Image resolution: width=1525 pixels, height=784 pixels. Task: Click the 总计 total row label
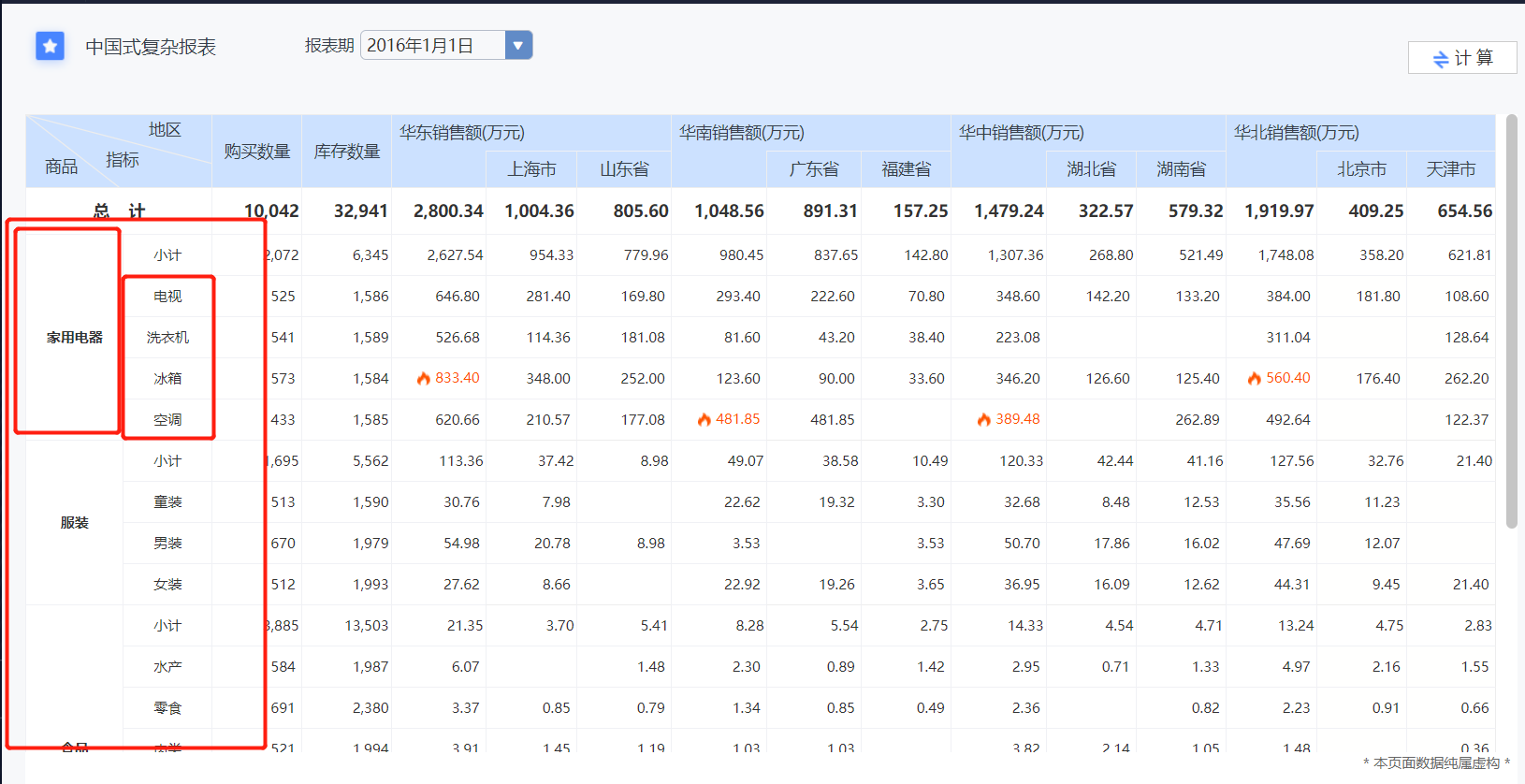119,211
